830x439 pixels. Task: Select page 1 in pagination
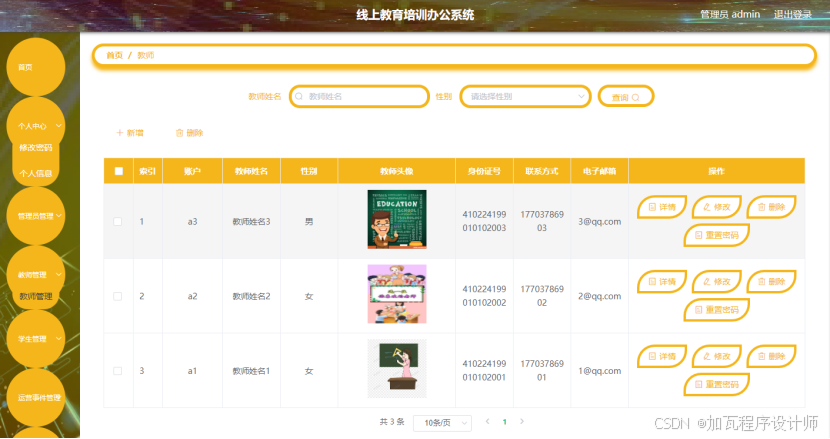[504, 422]
